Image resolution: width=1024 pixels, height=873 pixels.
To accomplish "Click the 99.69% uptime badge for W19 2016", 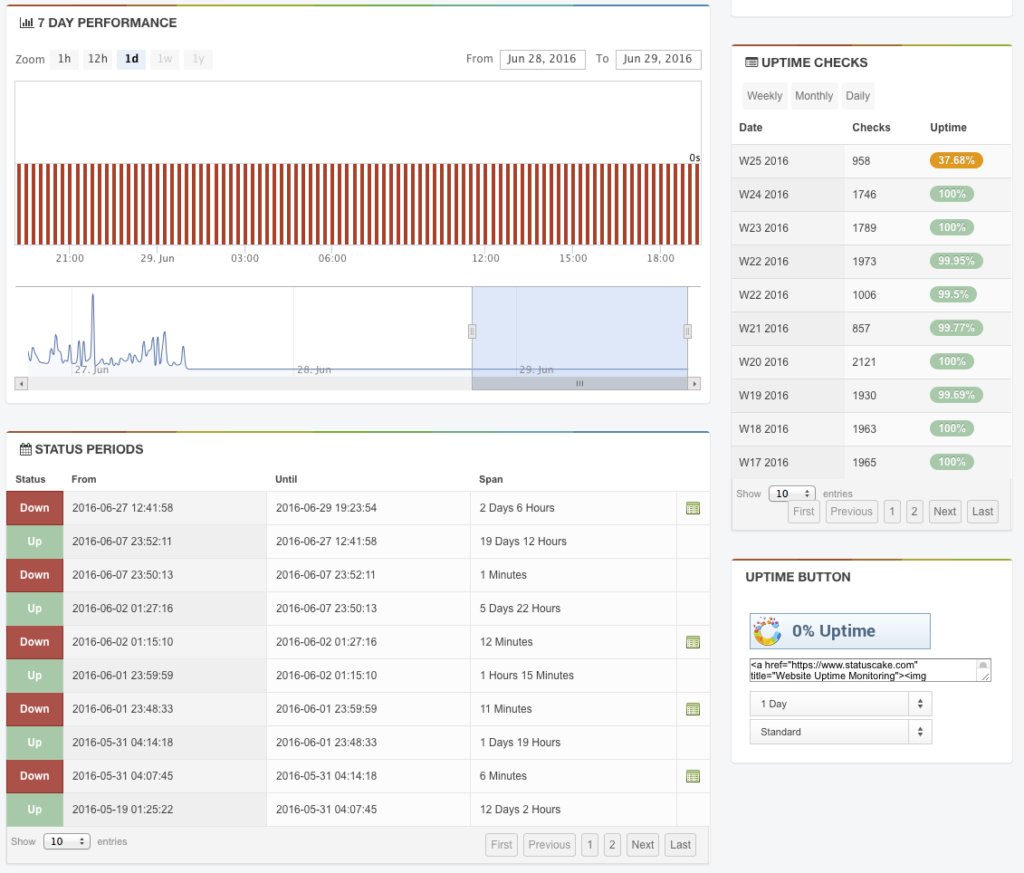I will click(x=956, y=395).
